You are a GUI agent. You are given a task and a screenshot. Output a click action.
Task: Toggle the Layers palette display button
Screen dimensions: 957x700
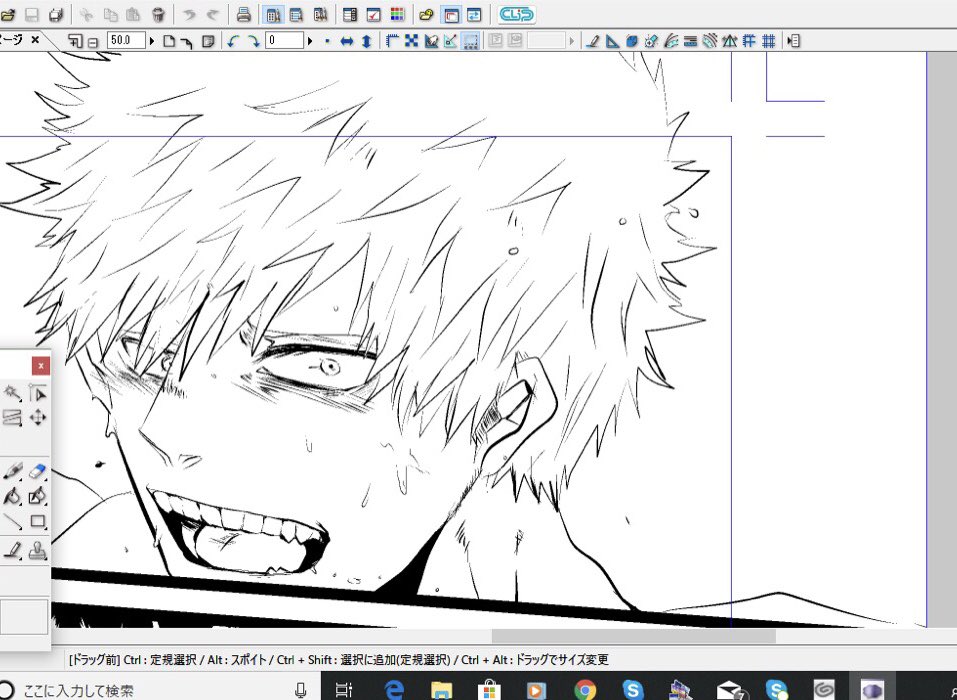(x=297, y=15)
